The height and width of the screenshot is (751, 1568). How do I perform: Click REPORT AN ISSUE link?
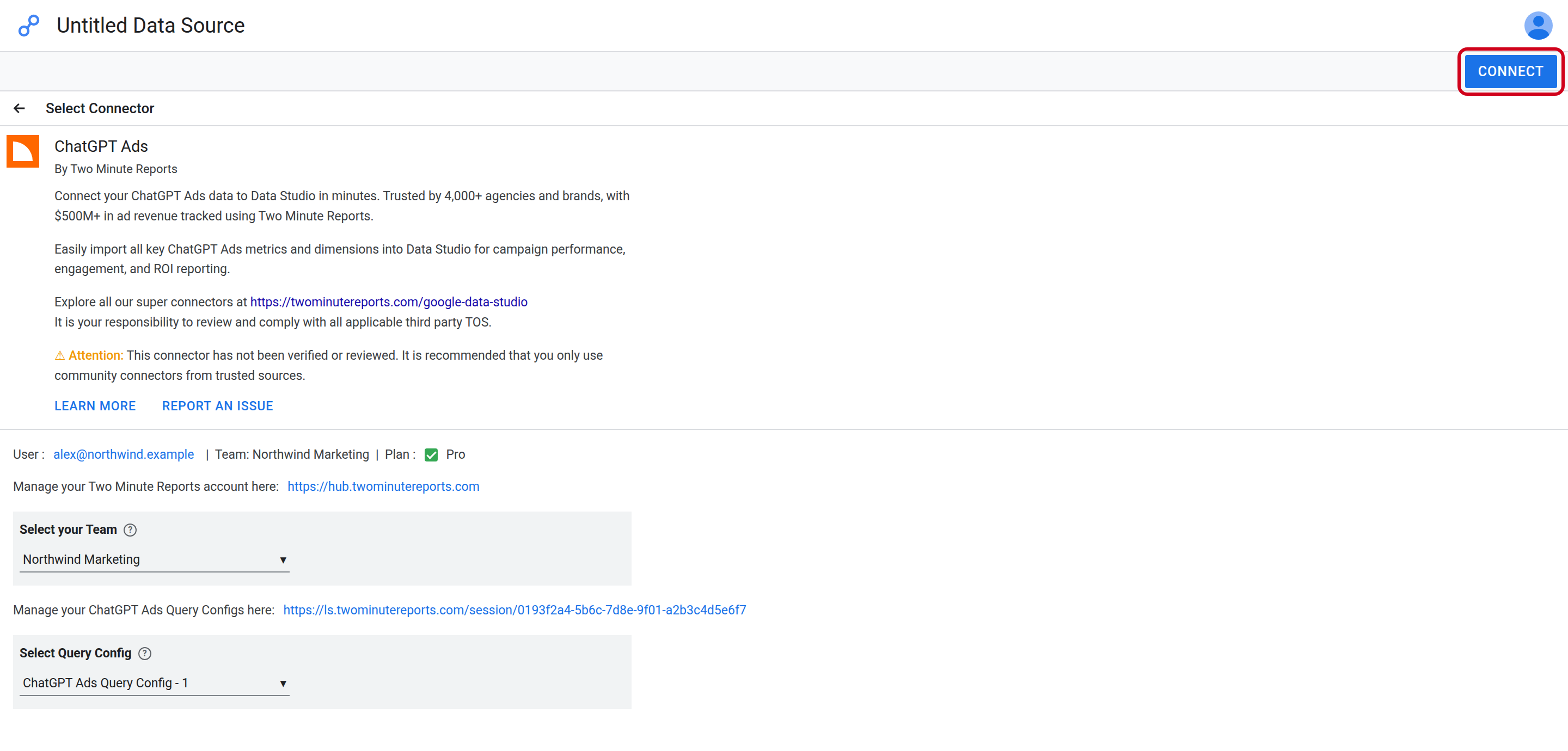coord(217,406)
